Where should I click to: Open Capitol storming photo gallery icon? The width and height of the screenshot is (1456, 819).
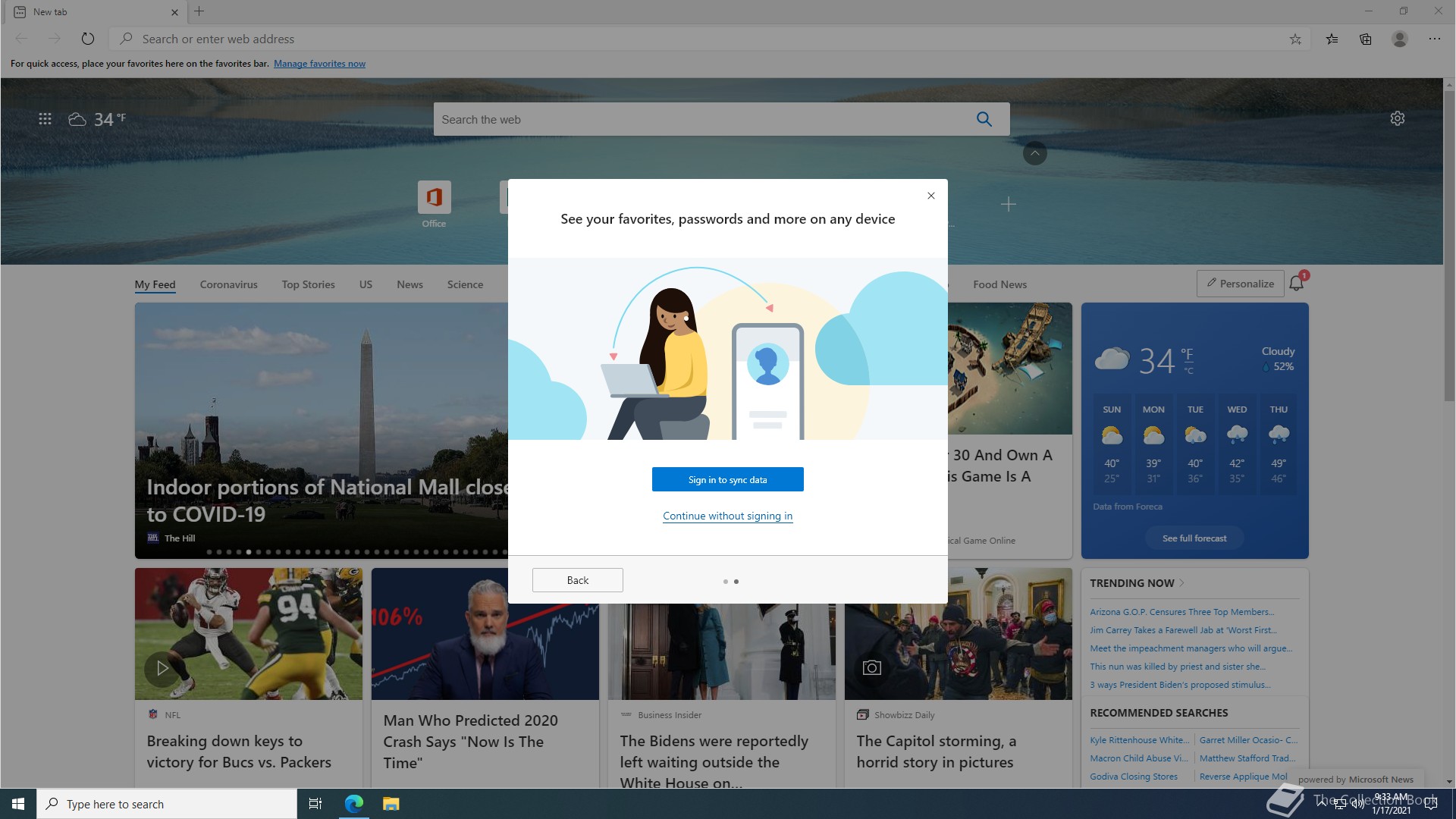(872, 667)
